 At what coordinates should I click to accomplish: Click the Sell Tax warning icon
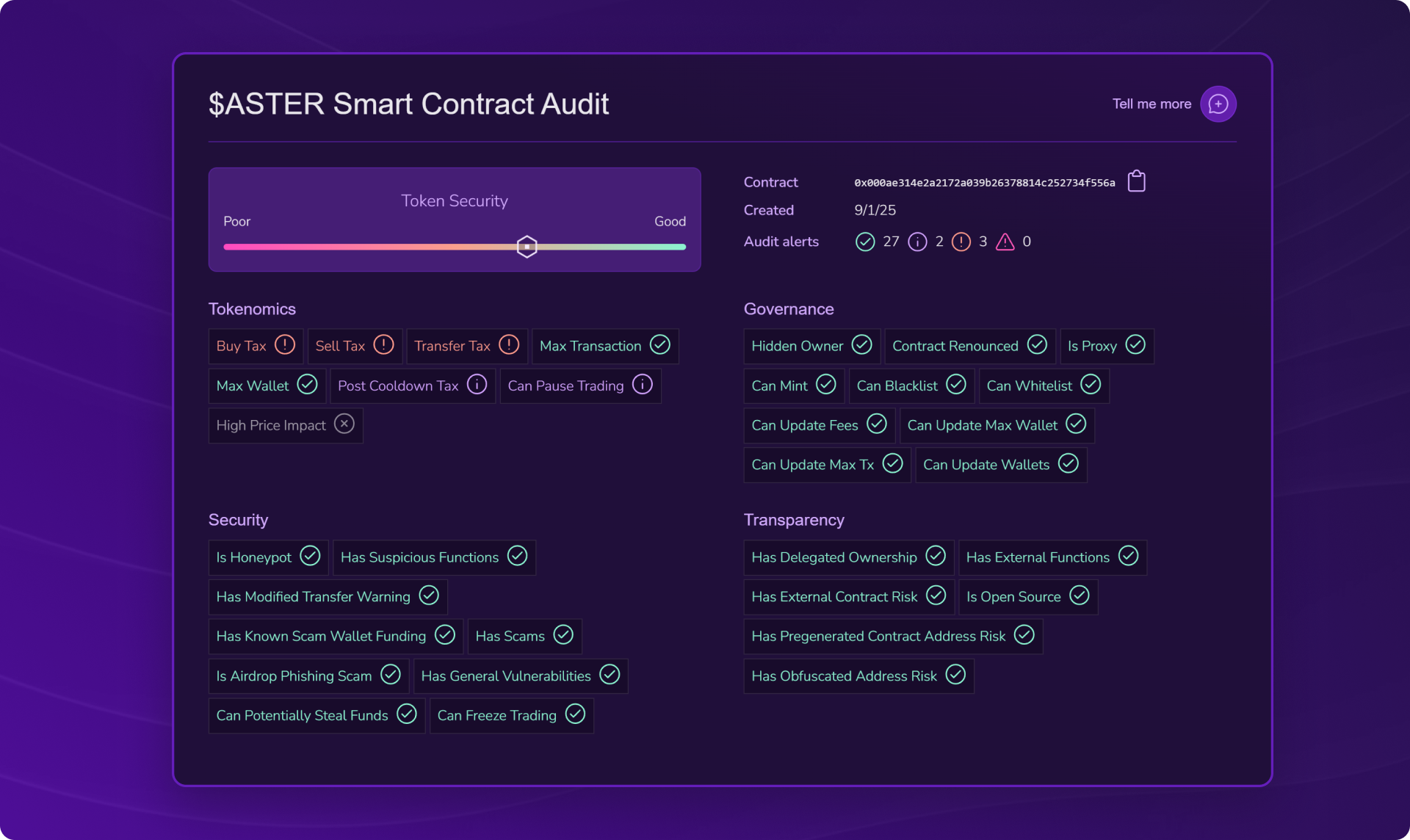coord(383,344)
